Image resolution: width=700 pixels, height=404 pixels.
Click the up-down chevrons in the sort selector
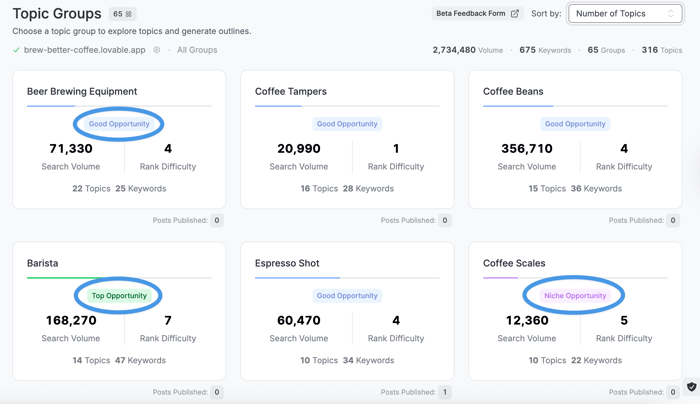pos(671,14)
